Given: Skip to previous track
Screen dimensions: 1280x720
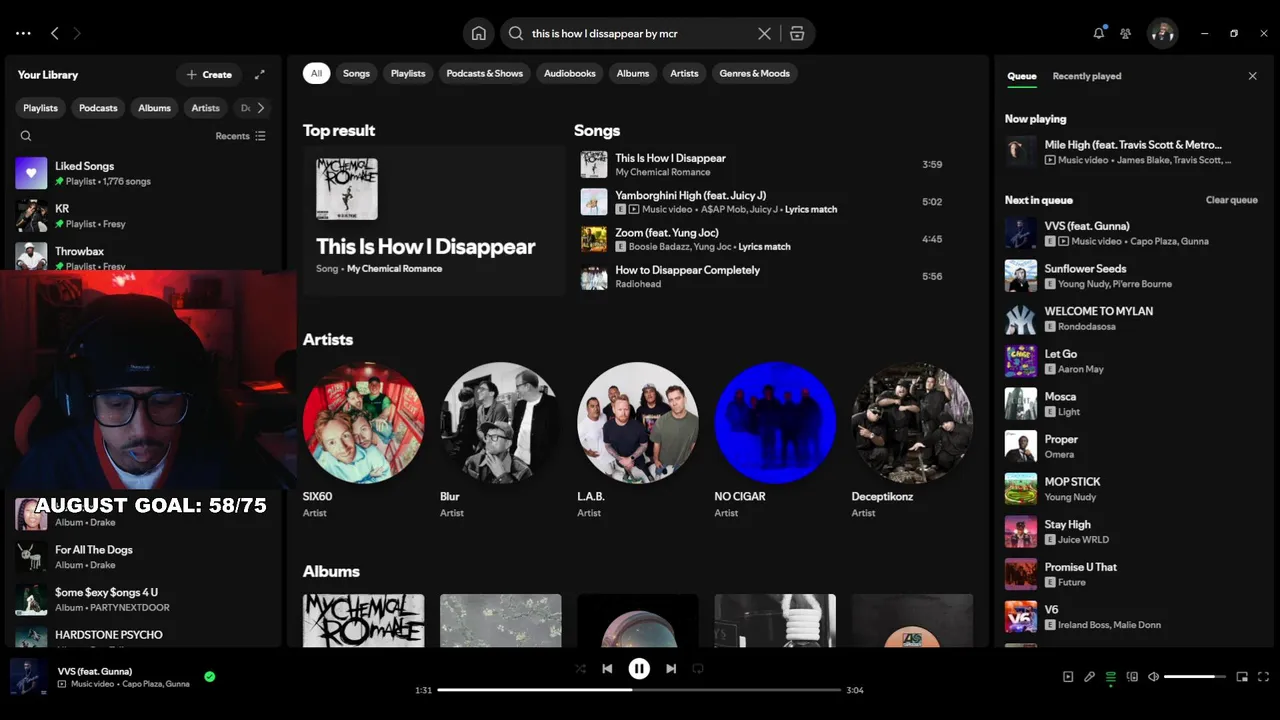Looking at the screenshot, I should (607, 669).
